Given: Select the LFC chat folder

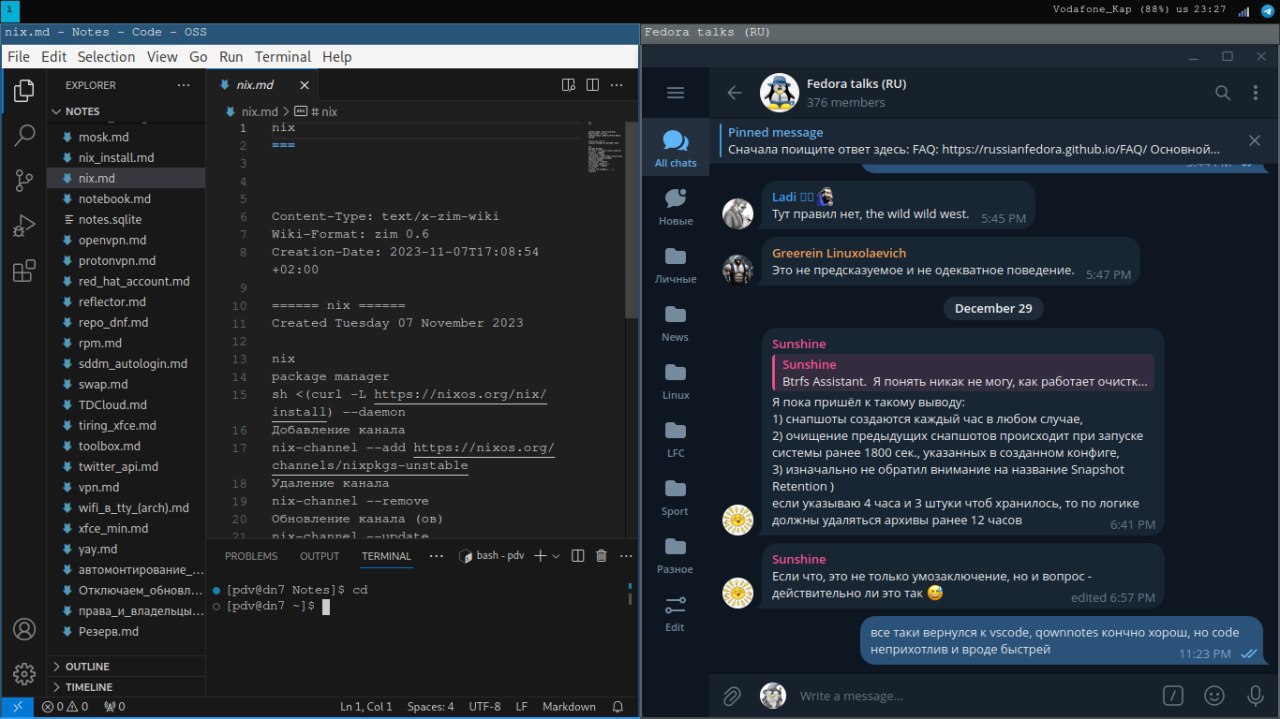Looking at the screenshot, I should [675, 438].
